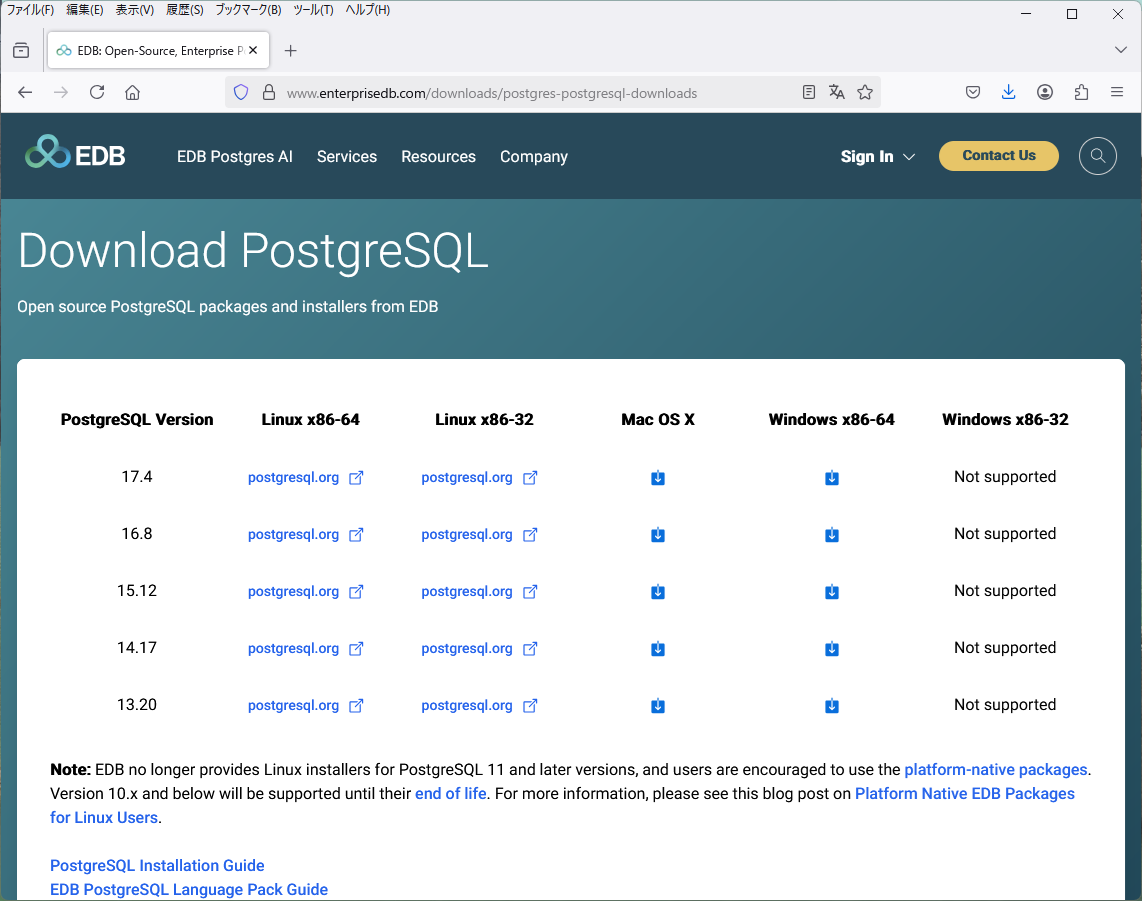Reload the current page

97,93
